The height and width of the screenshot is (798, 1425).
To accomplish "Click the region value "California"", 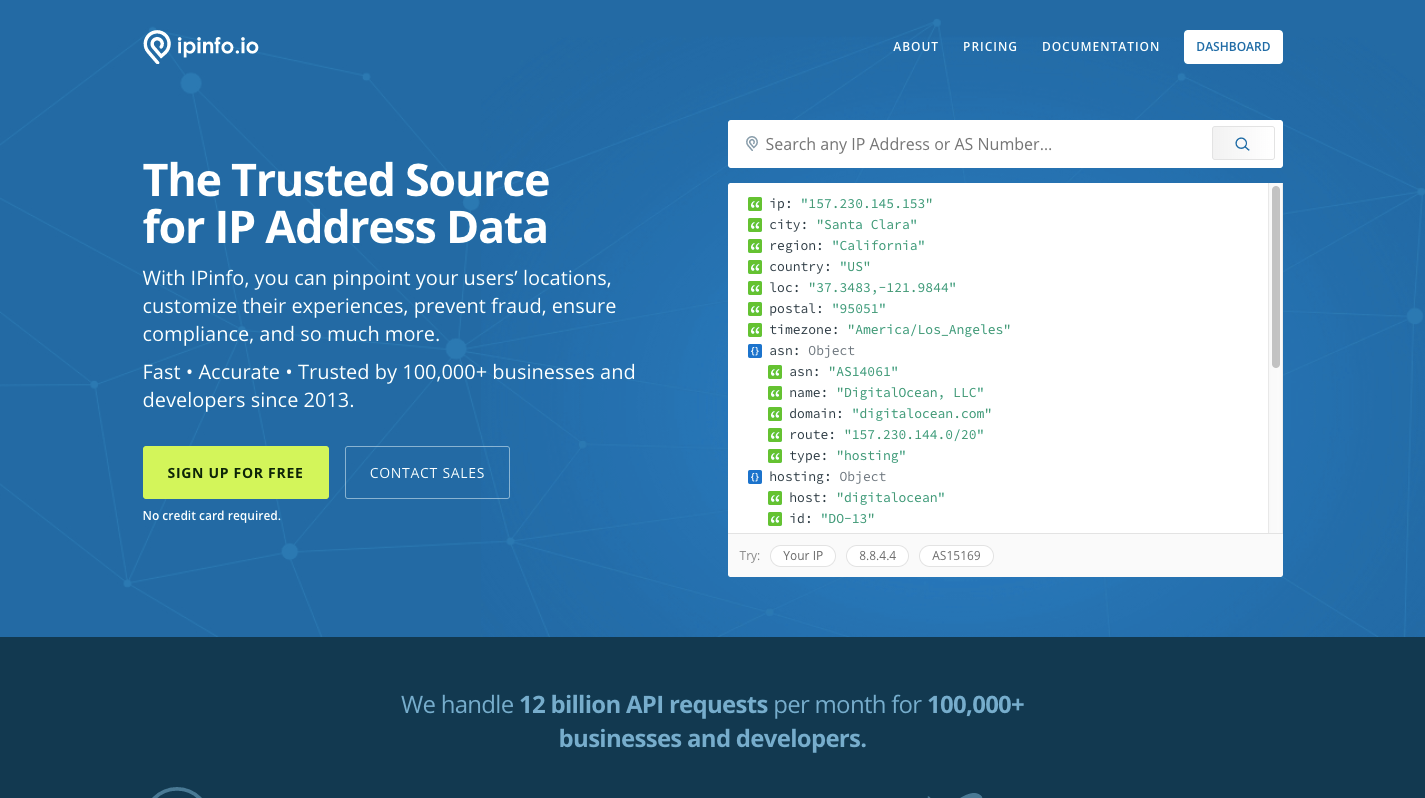I will (x=879, y=246).
